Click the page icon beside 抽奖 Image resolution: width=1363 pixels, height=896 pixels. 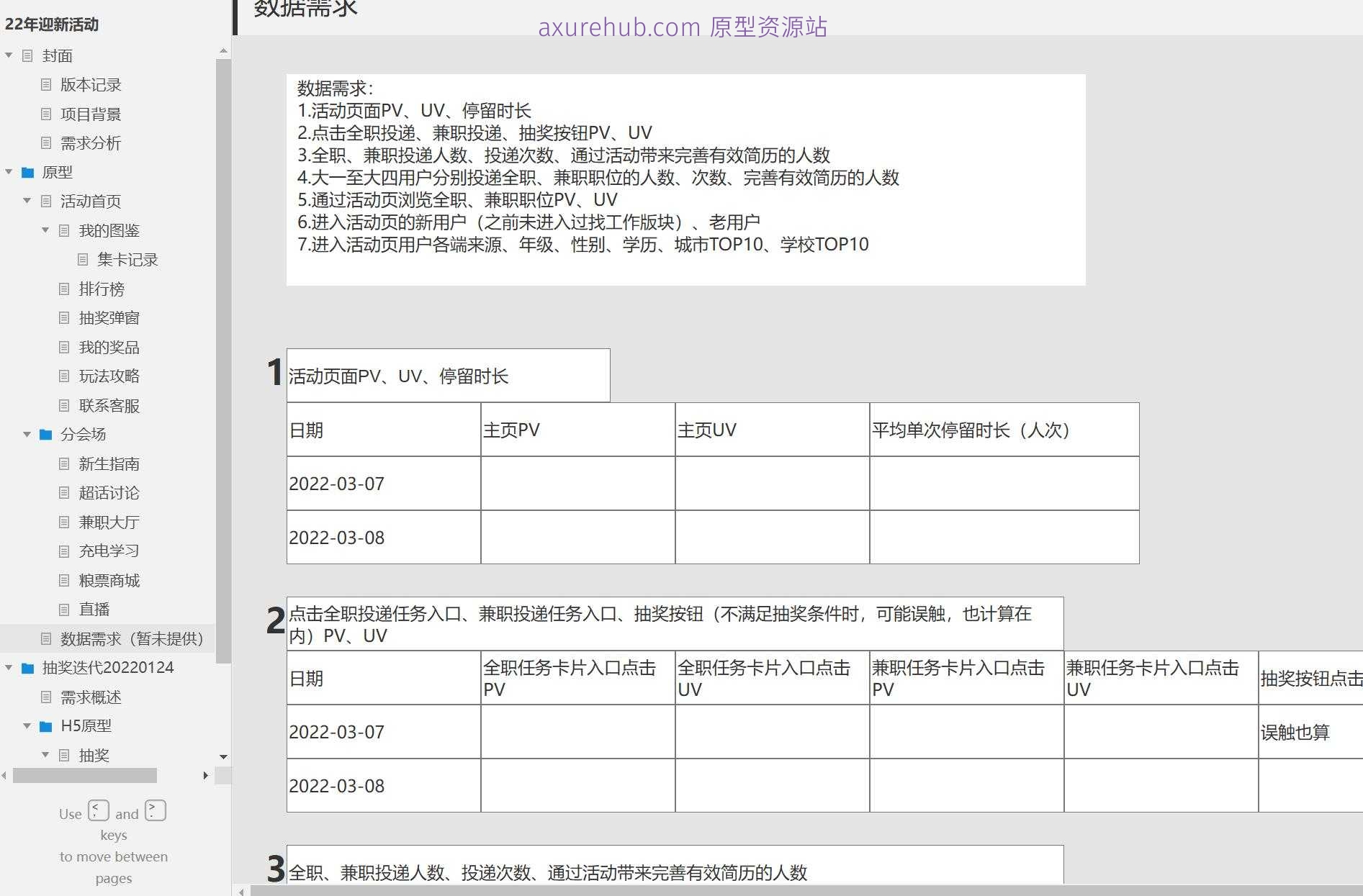(64, 755)
